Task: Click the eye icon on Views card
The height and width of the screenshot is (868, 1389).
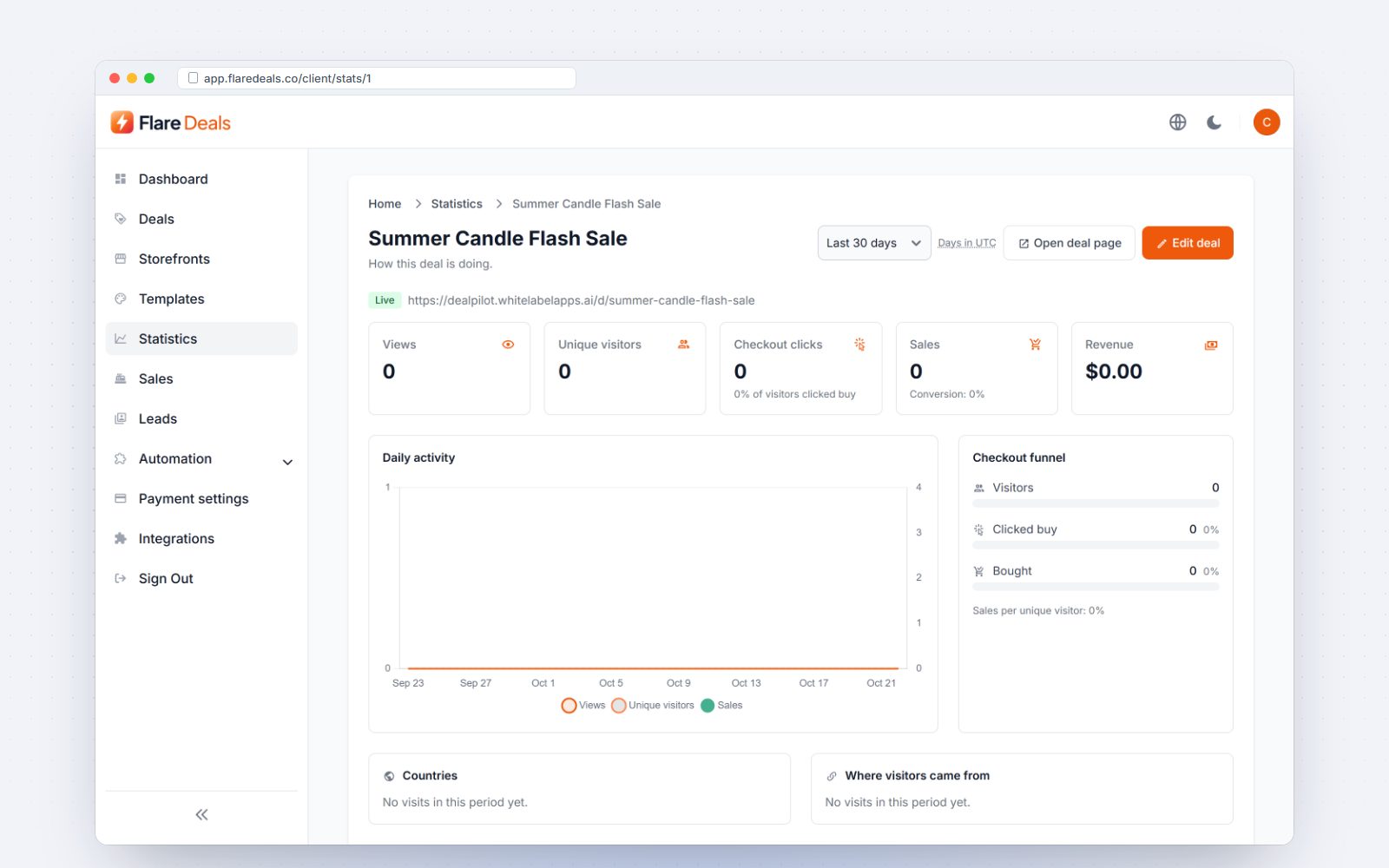Action: point(508,345)
